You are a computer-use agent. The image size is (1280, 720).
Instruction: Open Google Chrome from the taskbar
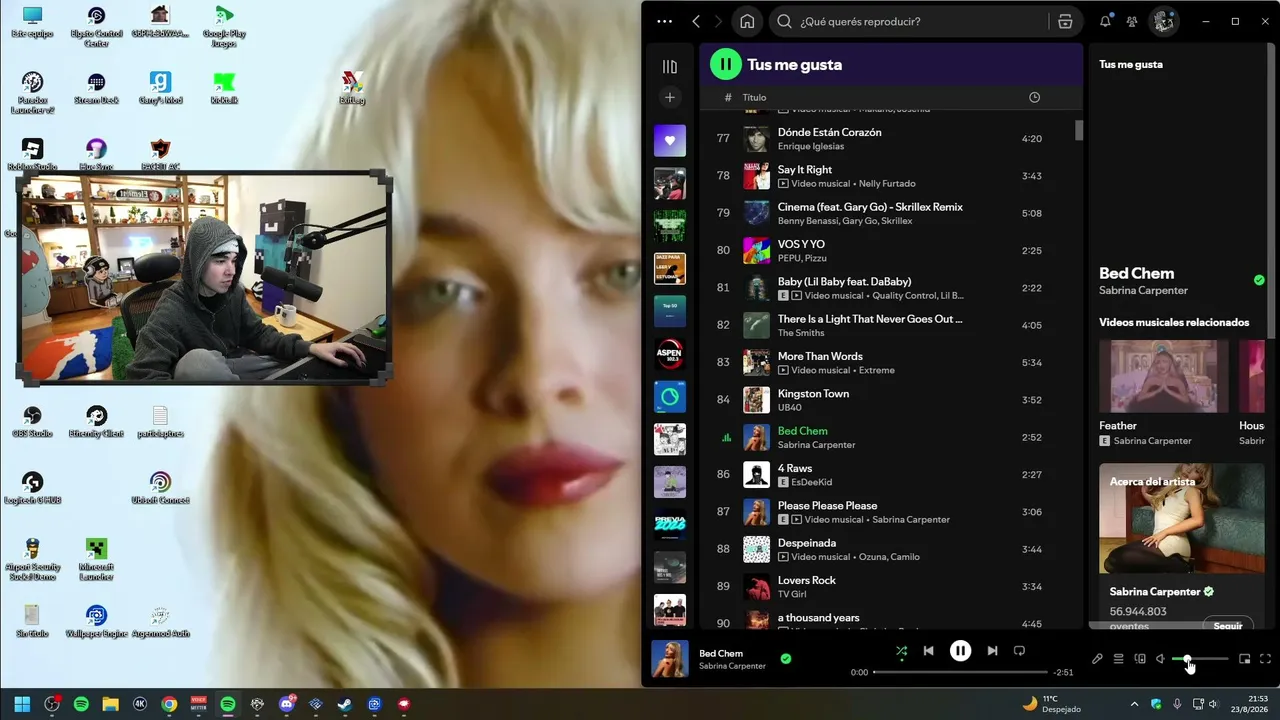pyautogui.click(x=169, y=704)
